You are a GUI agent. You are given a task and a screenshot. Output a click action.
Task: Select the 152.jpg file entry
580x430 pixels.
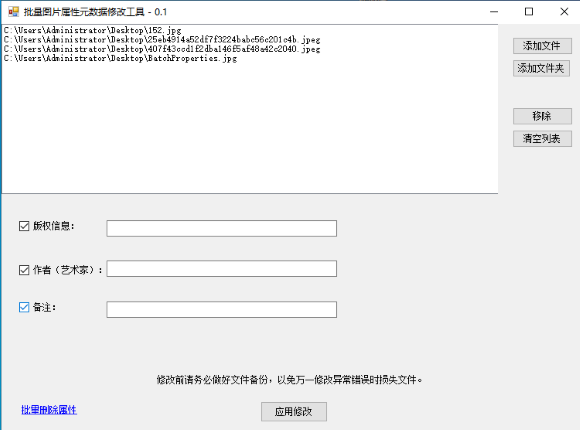click(x=92, y=30)
